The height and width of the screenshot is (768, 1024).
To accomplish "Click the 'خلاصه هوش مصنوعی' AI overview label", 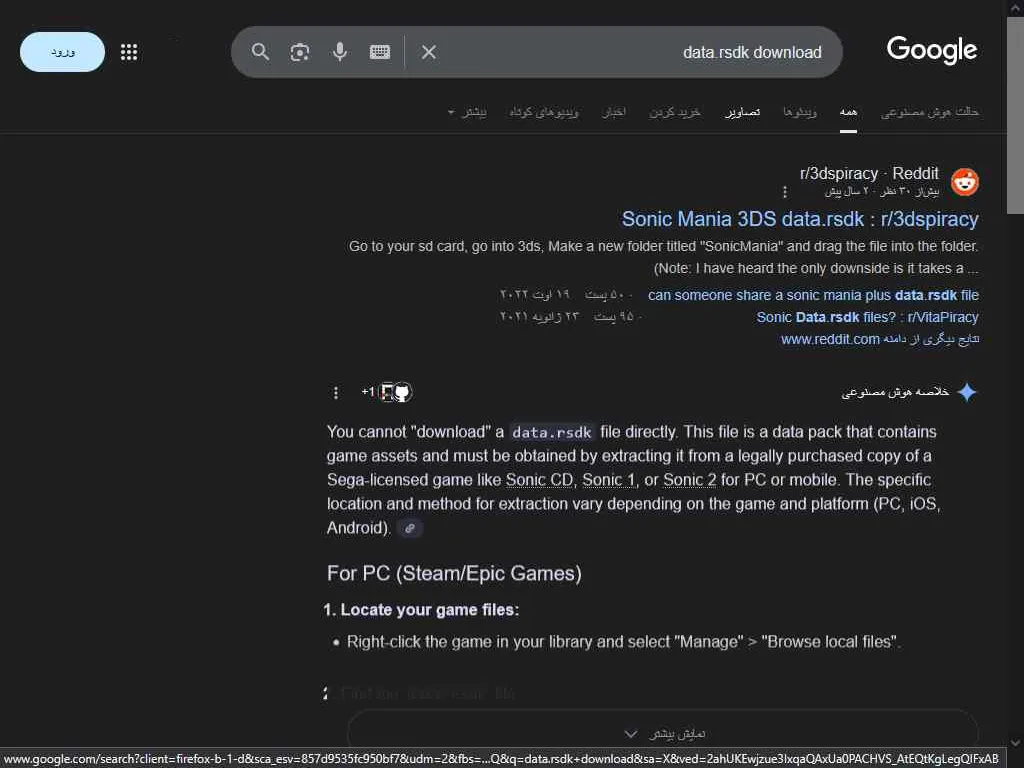I will pyautogui.click(x=895, y=392).
